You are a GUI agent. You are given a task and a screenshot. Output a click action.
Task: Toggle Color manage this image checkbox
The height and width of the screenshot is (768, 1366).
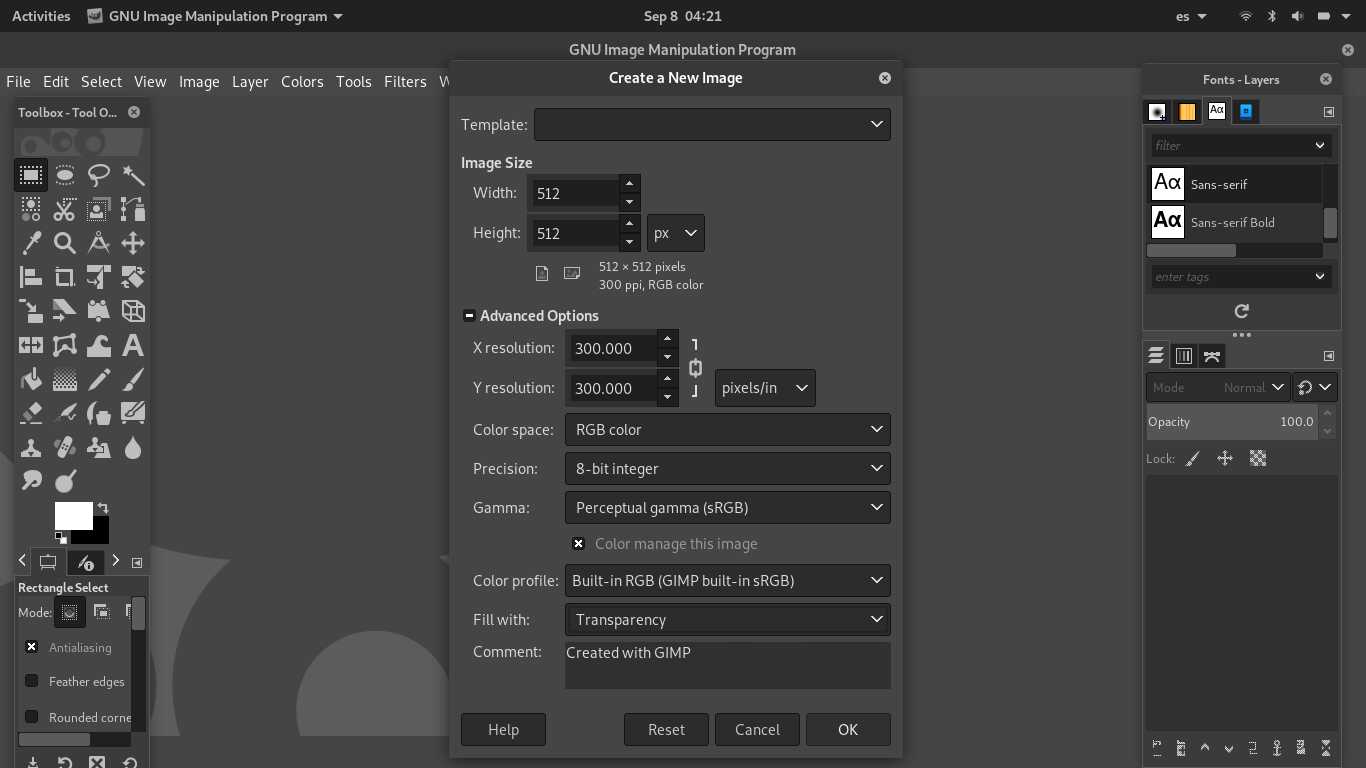click(x=579, y=544)
